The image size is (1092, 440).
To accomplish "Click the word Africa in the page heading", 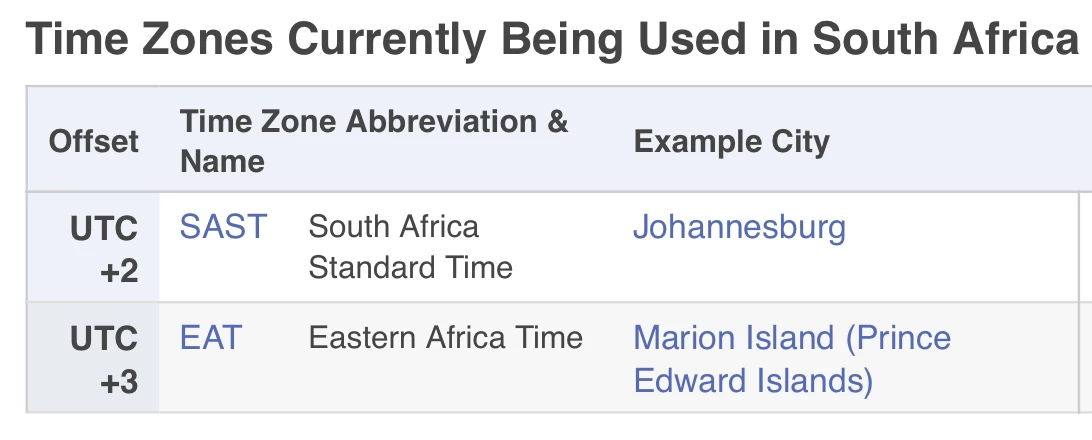I will tap(1015, 38).
